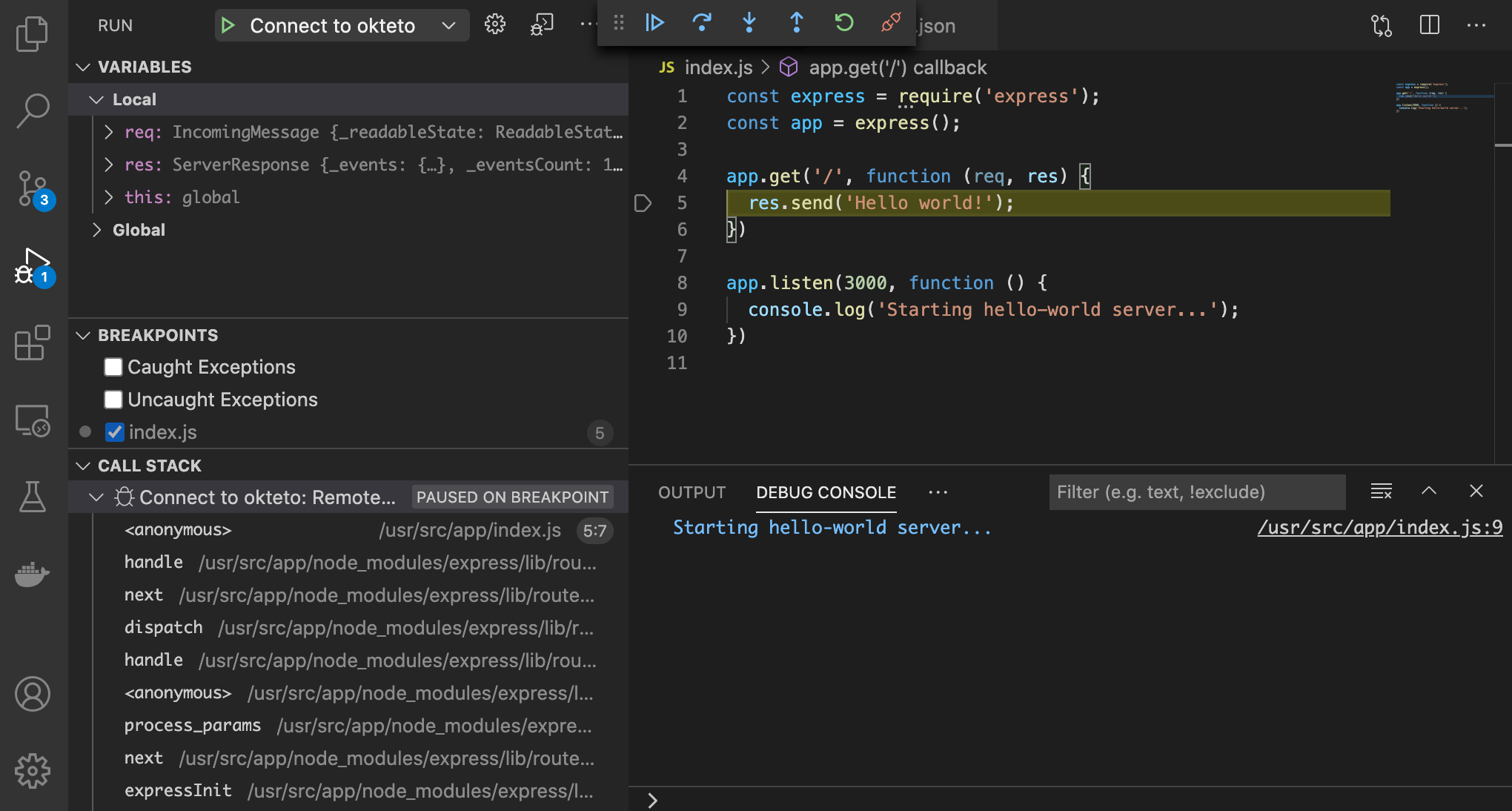This screenshot has height=811, width=1512.
Task: Open the index.js:9 link in debug console
Action: pyautogui.click(x=1379, y=527)
